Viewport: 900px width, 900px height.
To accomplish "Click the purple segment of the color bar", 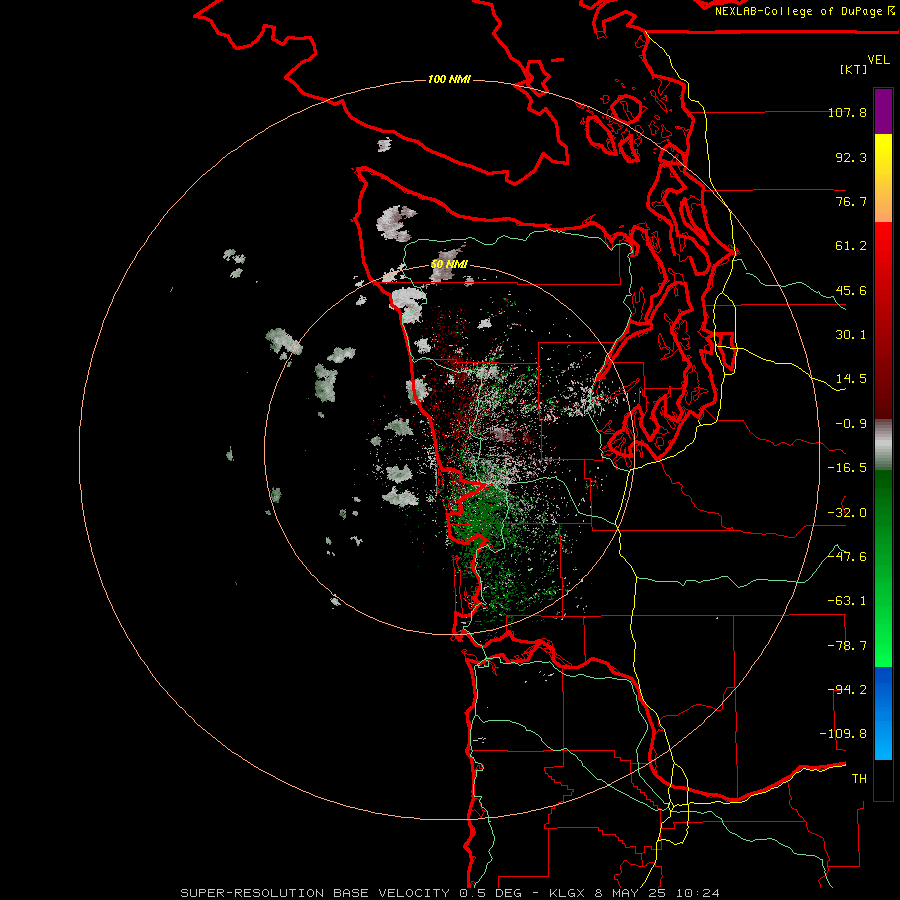I will [x=883, y=111].
